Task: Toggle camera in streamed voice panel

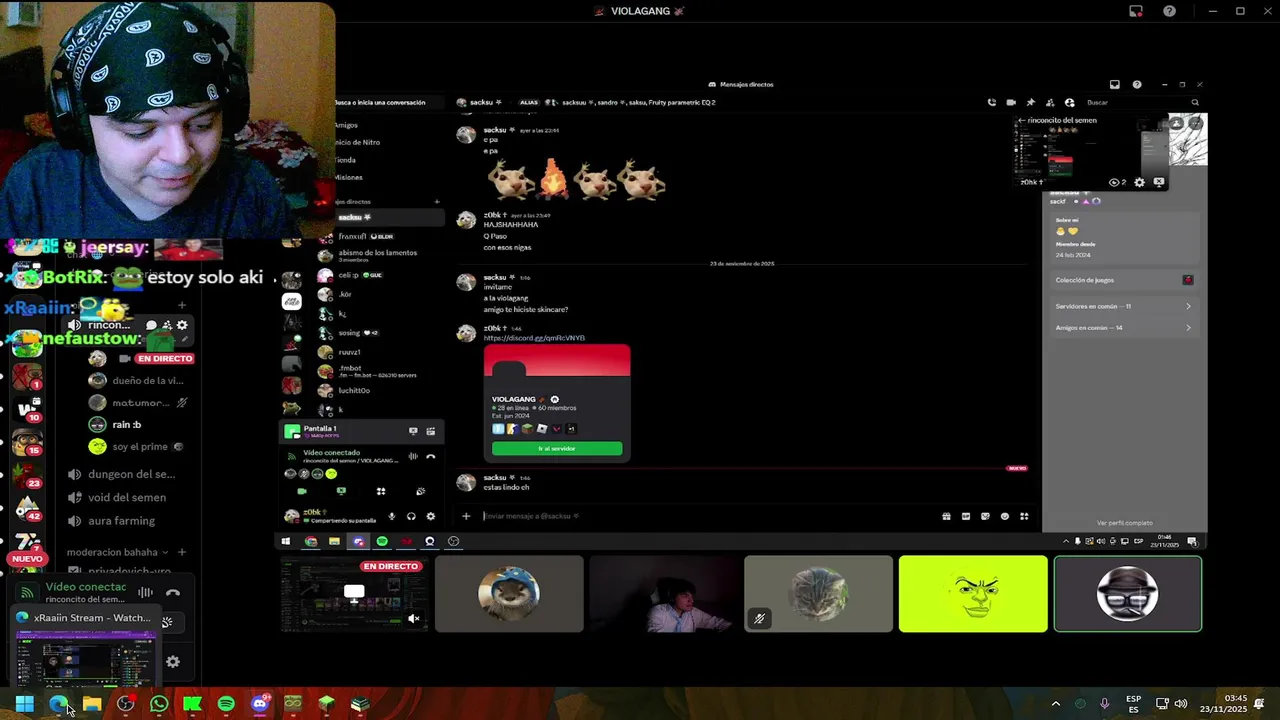Action: (x=302, y=491)
